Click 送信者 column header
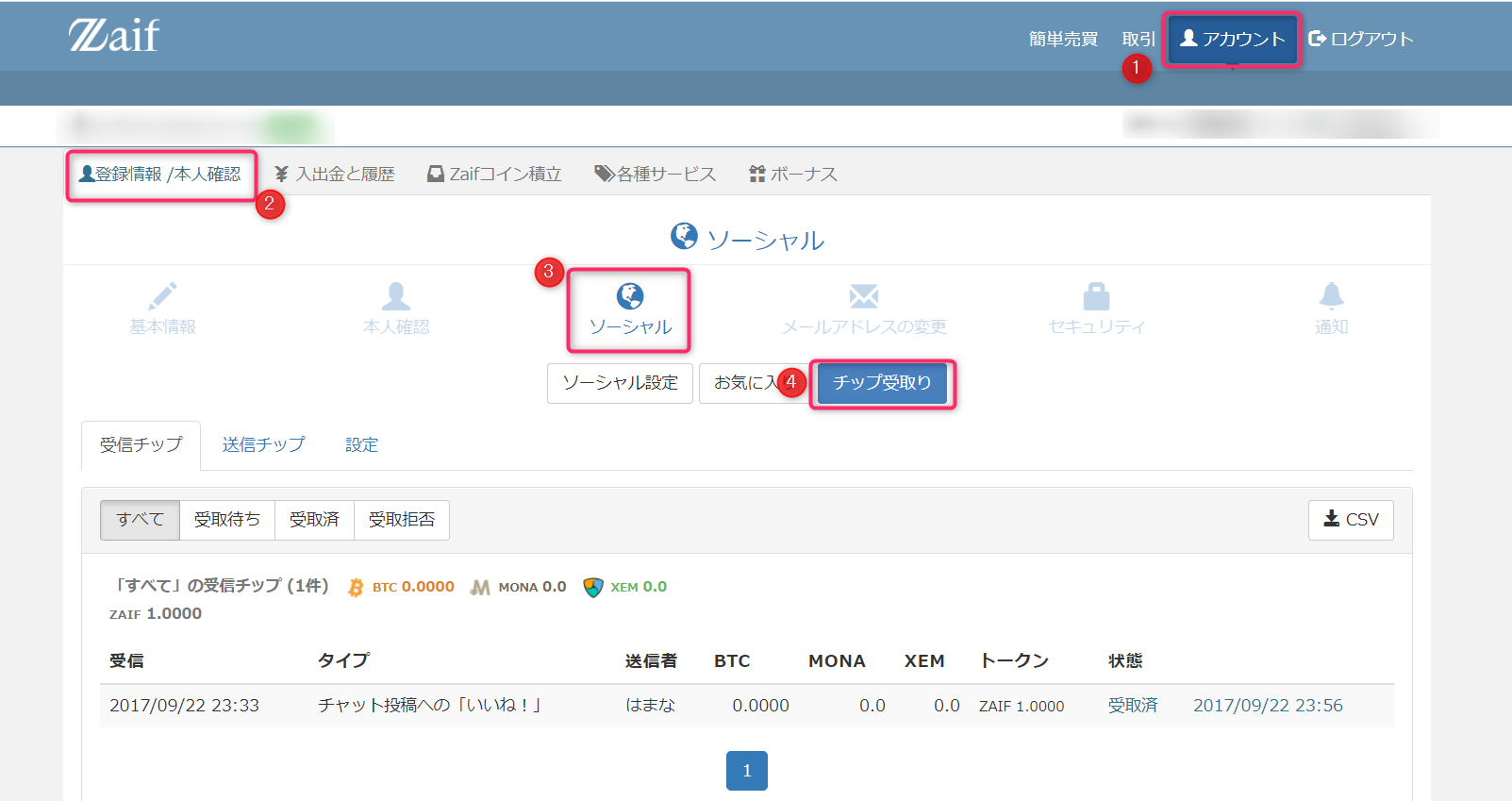This screenshot has height=801, width=1512. 651,661
